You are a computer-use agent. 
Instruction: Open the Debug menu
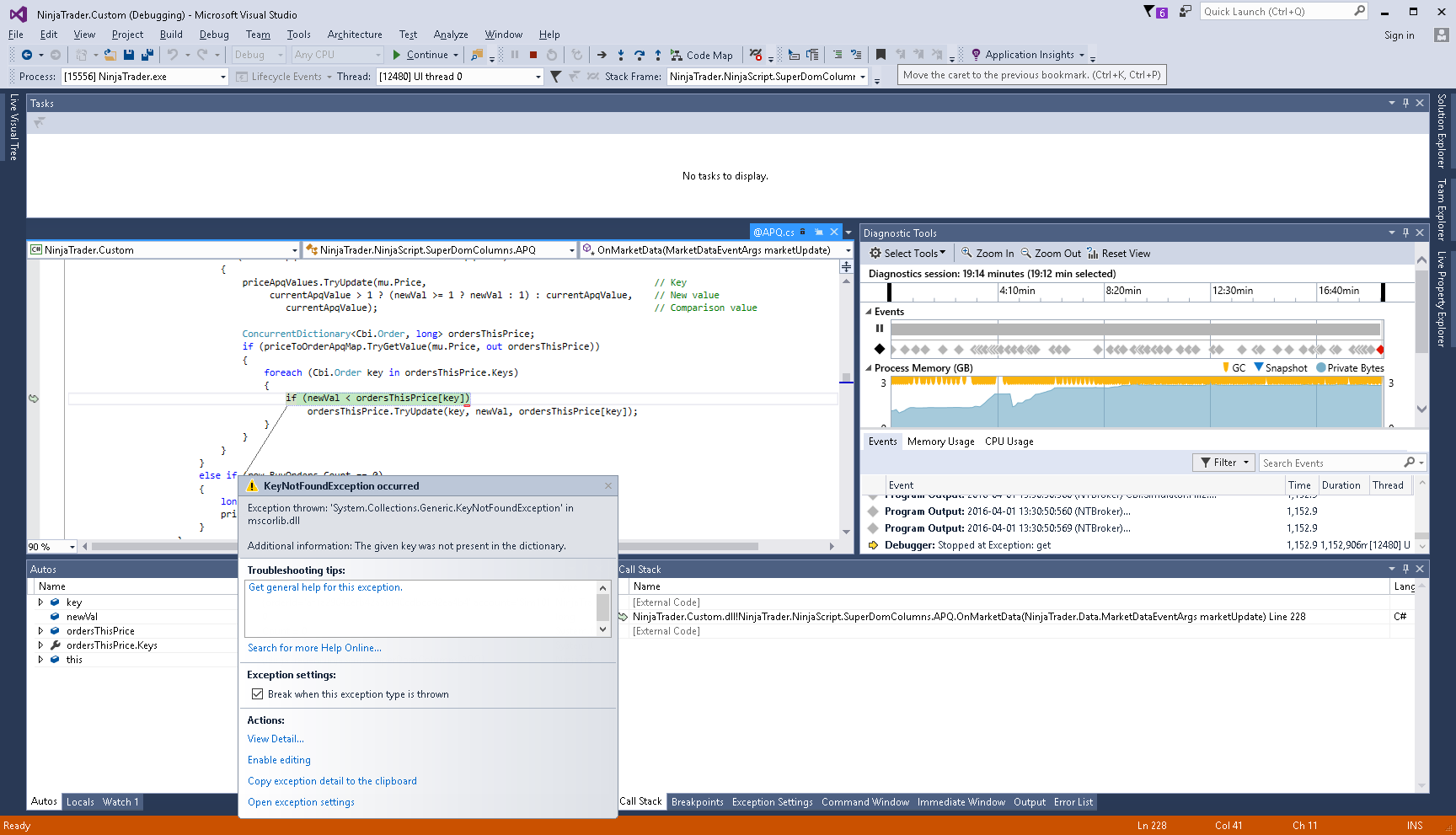(214, 35)
